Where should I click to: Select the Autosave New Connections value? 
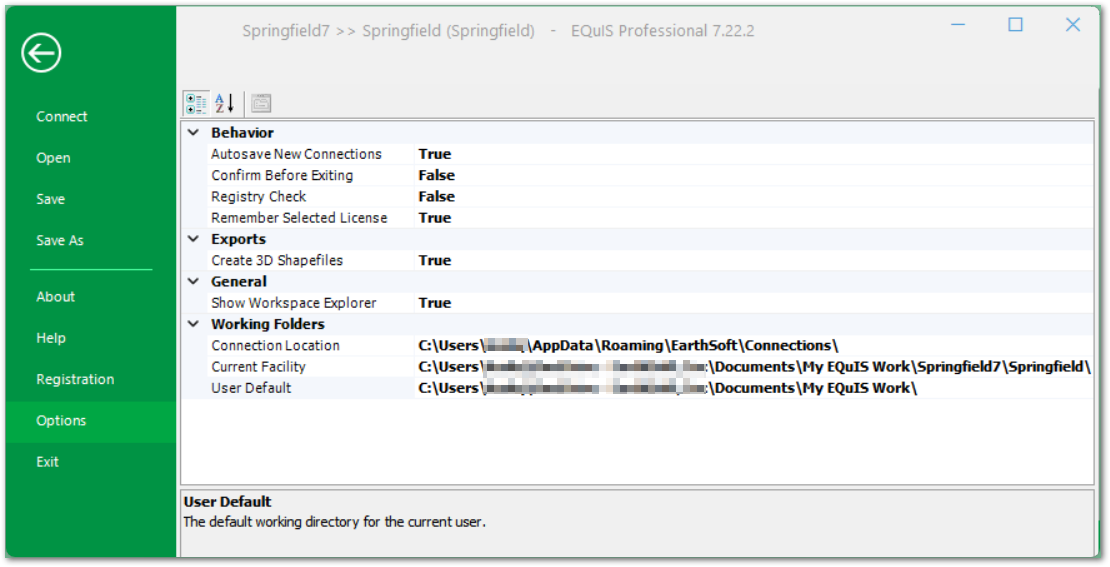435,154
